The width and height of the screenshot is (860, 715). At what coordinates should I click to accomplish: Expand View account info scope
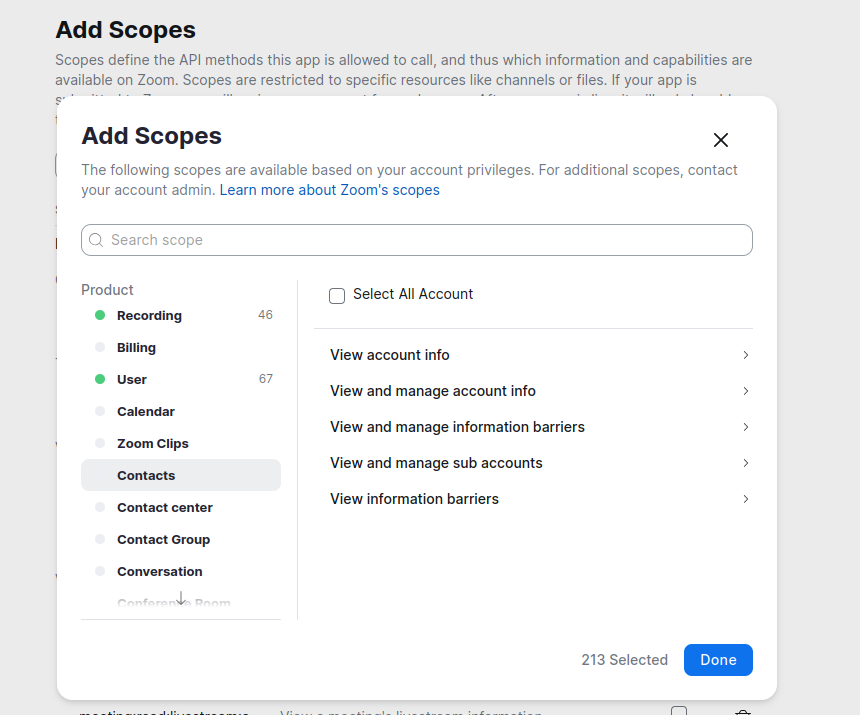click(540, 355)
